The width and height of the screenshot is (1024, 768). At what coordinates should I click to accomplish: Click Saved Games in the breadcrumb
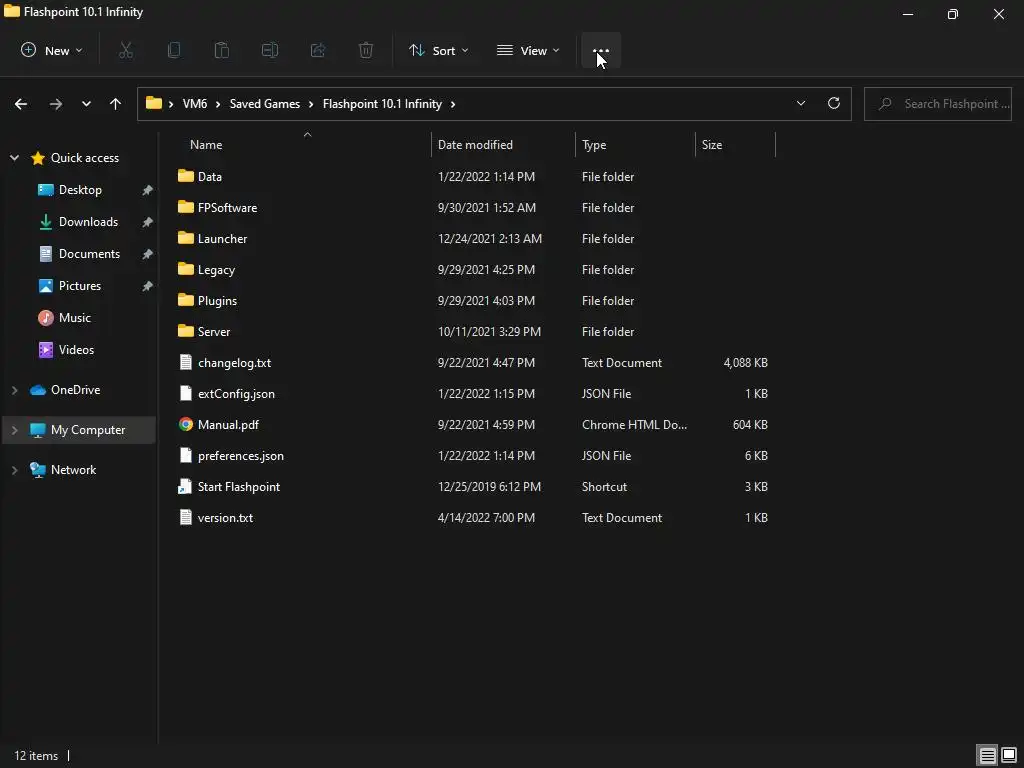pos(264,104)
